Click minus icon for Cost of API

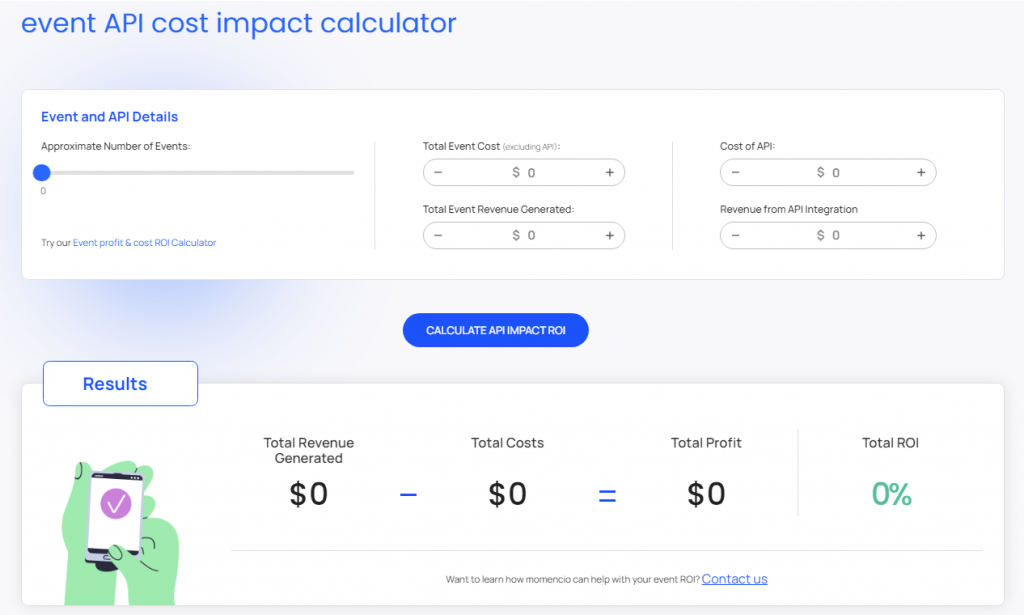pyautogui.click(x=735, y=173)
